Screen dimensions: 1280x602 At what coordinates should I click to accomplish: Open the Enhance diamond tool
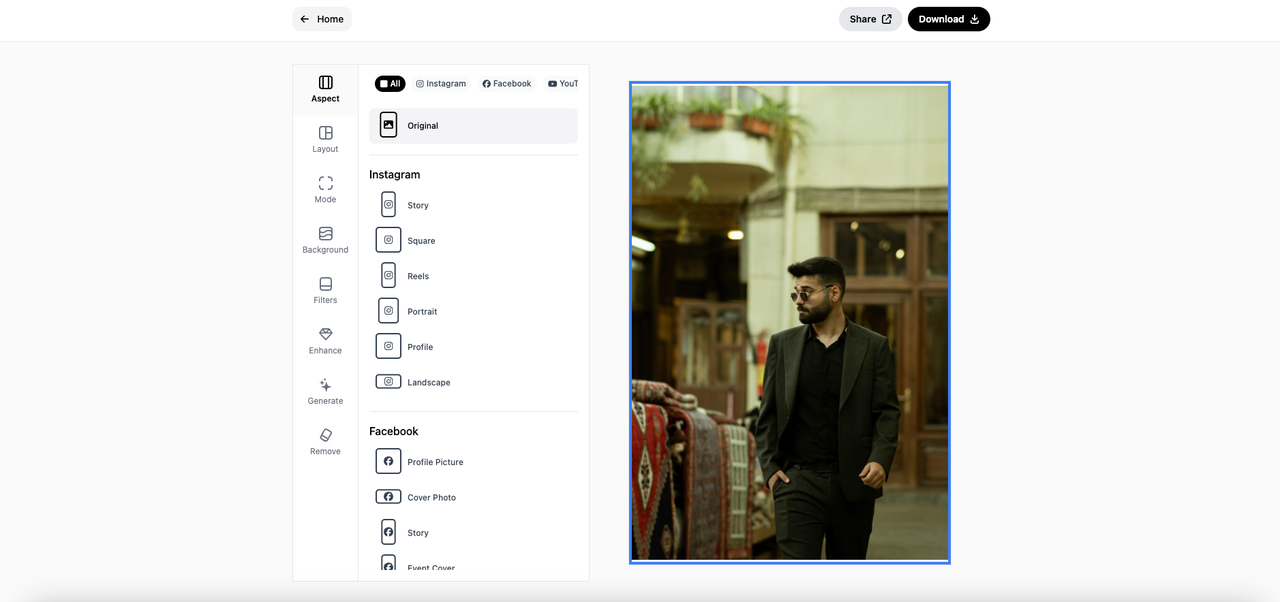pyautogui.click(x=325, y=341)
